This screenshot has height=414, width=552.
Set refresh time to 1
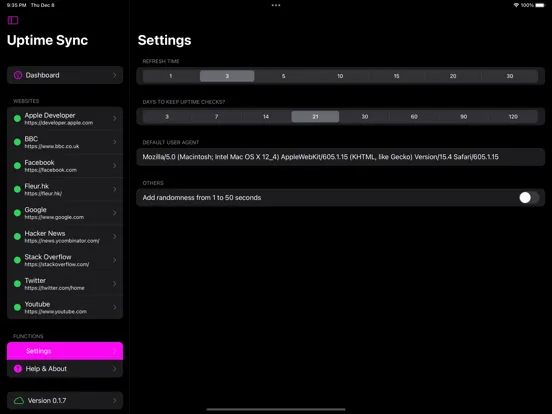coord(171,76)
